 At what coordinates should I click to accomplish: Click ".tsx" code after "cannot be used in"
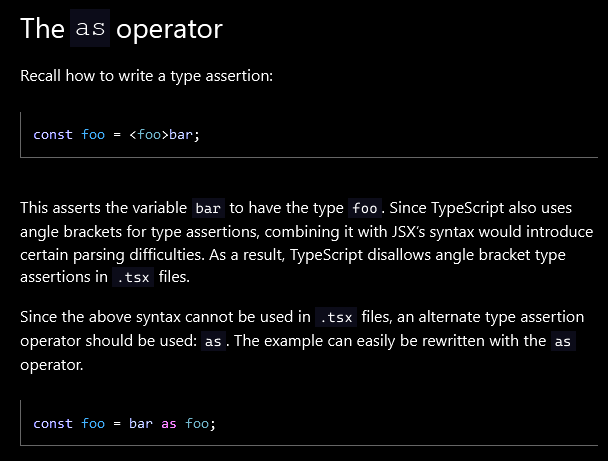coord(335,318)
